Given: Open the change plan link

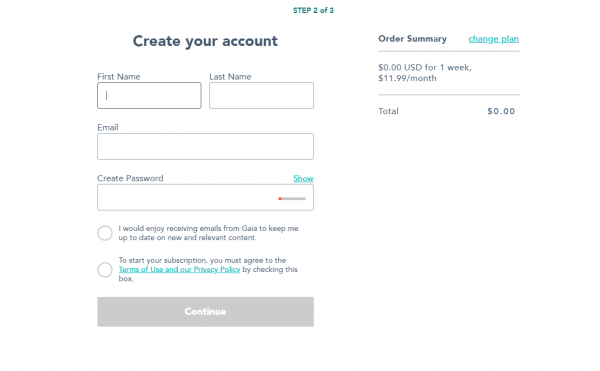Looking at the screenshot, I should coord(494,39).
